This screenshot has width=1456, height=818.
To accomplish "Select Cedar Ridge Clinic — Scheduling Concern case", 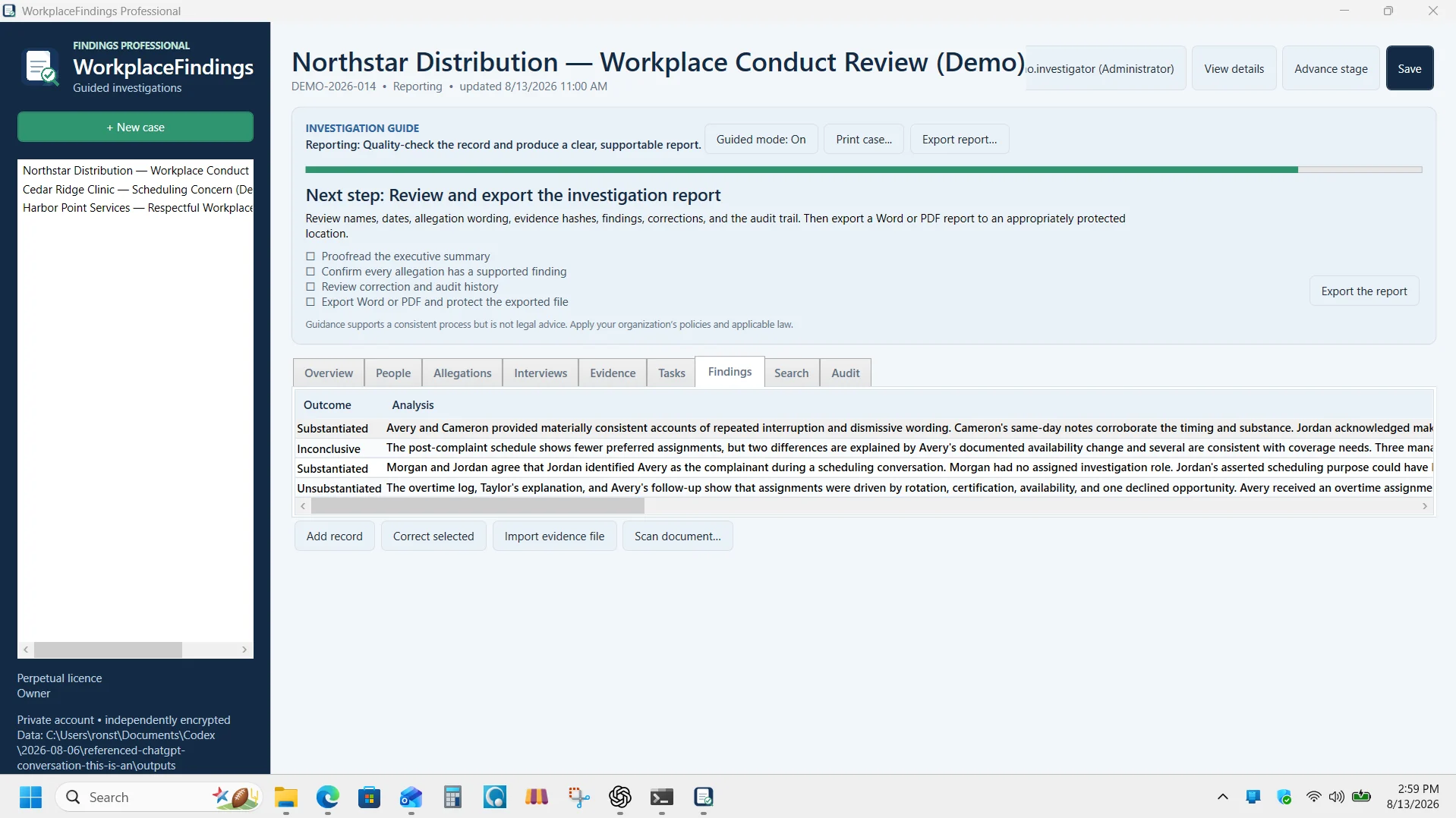I will pos(136,190).
